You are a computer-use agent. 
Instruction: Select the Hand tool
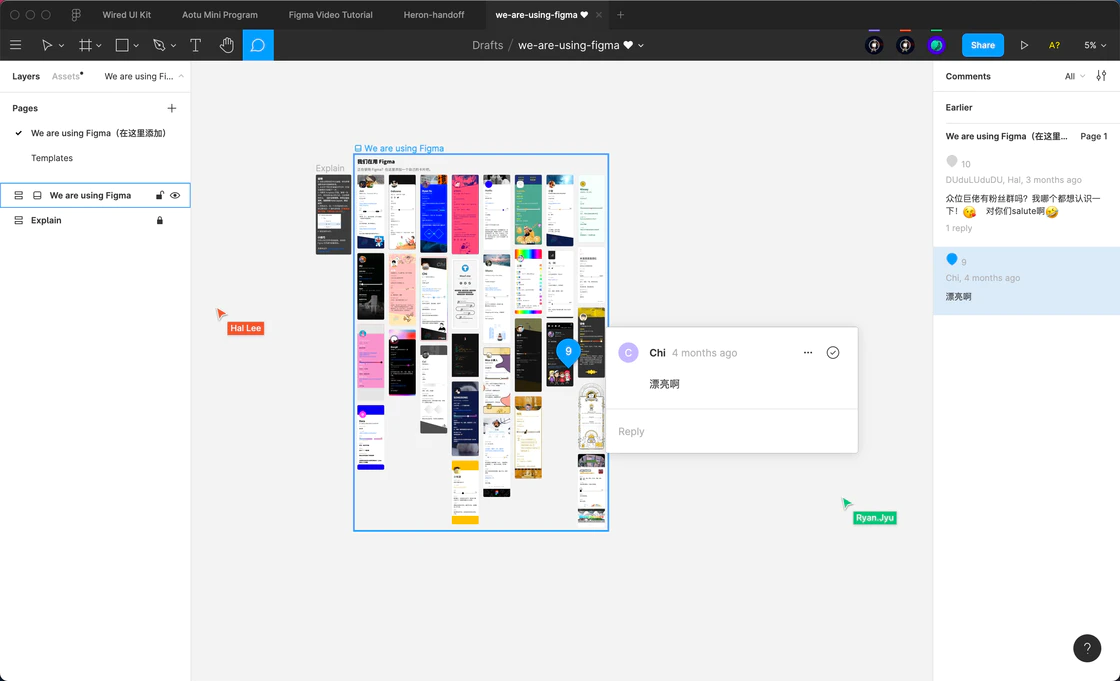[x=226, y=45]
